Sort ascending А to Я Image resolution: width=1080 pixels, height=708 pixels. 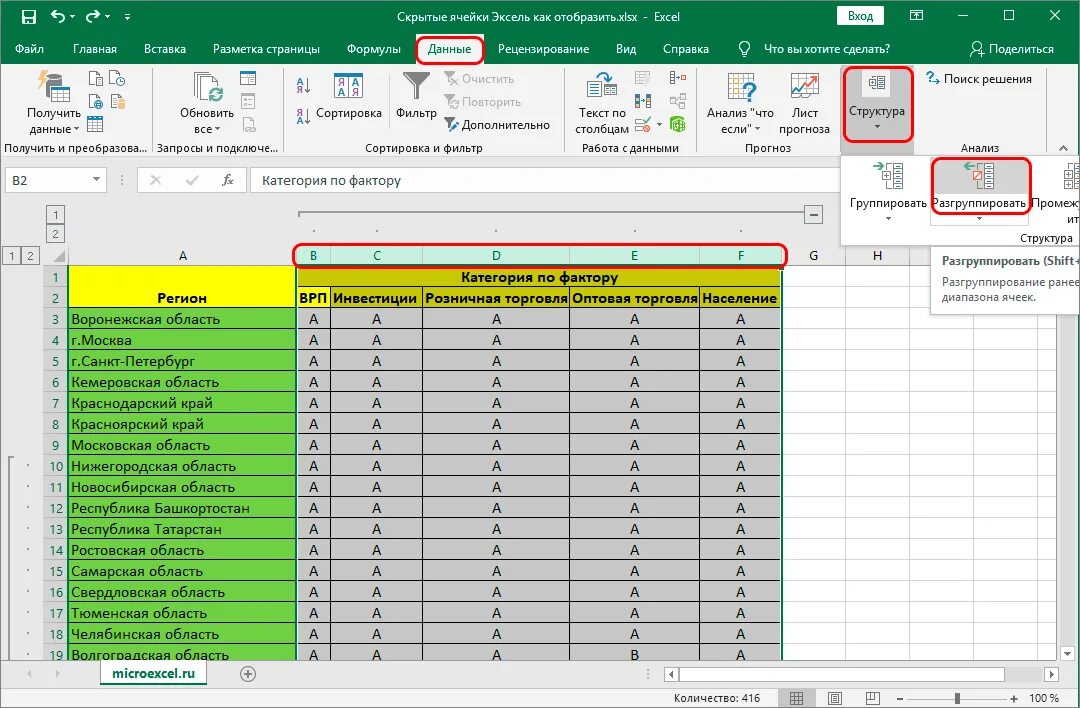tap(303, 85)
